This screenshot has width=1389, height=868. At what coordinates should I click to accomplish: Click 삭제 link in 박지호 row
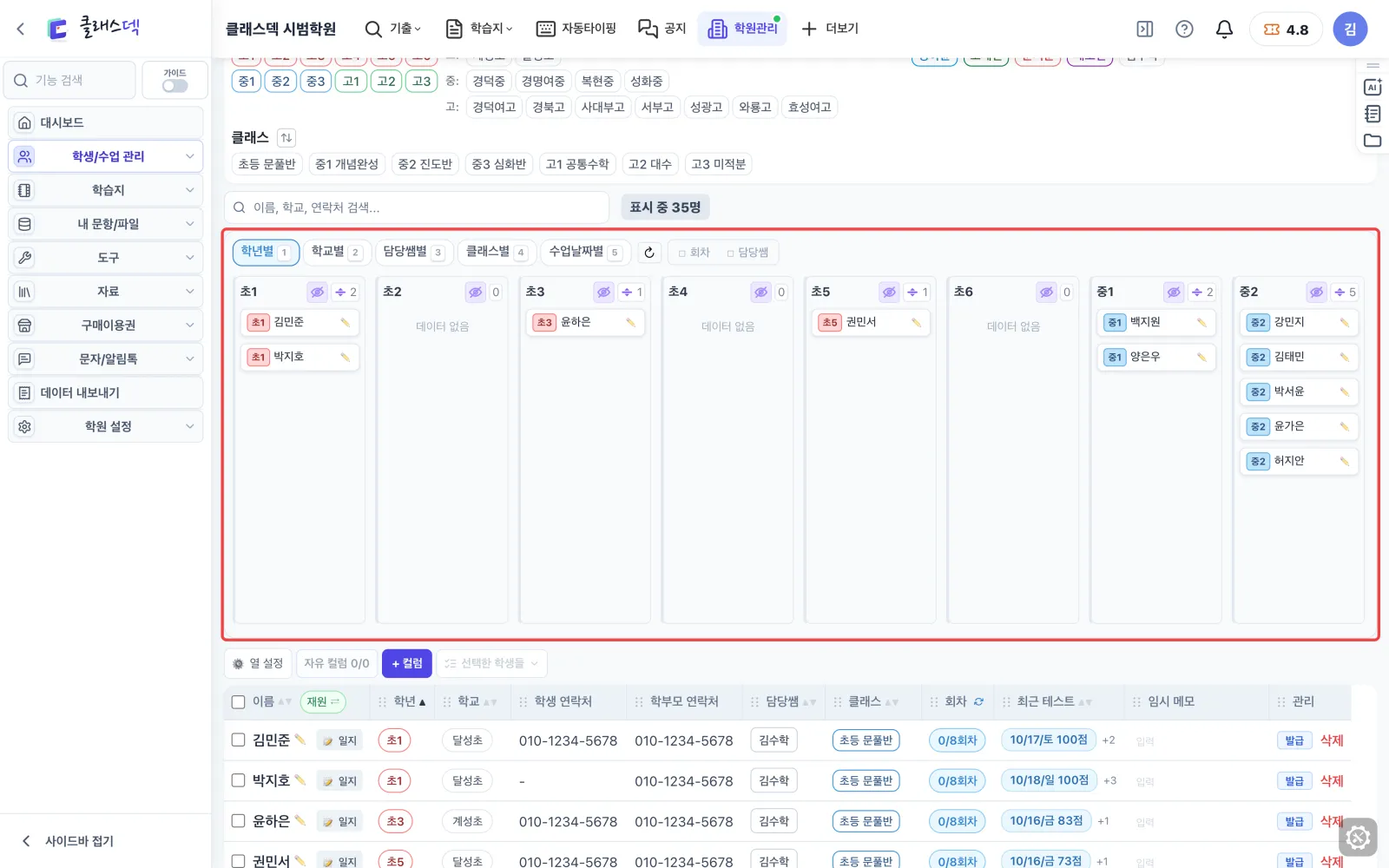pyautogui.click(x=1332, y=780)
